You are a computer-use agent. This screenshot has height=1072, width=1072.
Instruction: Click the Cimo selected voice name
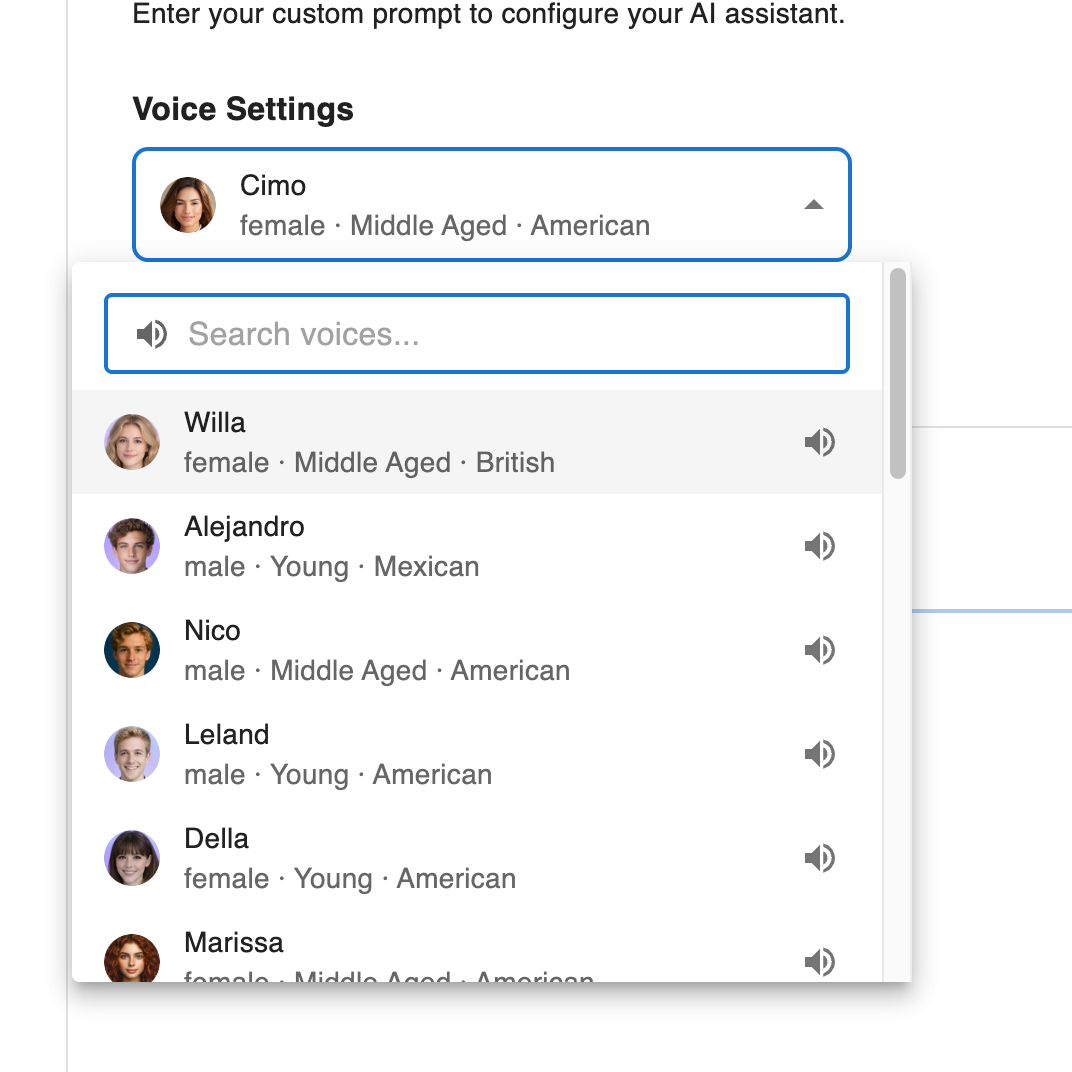pos(273,185)
